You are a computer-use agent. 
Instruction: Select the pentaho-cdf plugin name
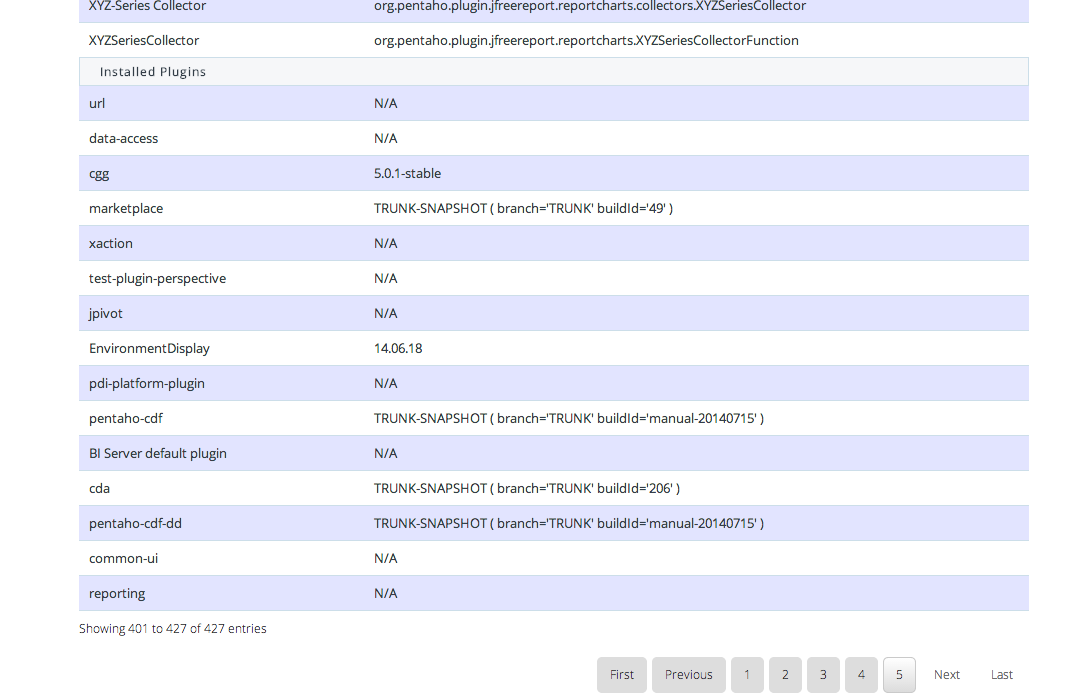tap(126, 419)
